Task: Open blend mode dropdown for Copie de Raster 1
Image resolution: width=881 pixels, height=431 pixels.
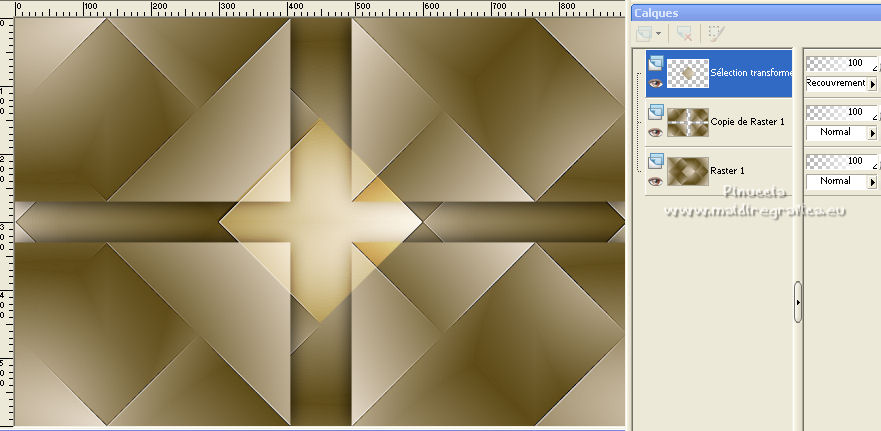Action: pyautogui.click(x=873, y=133)
